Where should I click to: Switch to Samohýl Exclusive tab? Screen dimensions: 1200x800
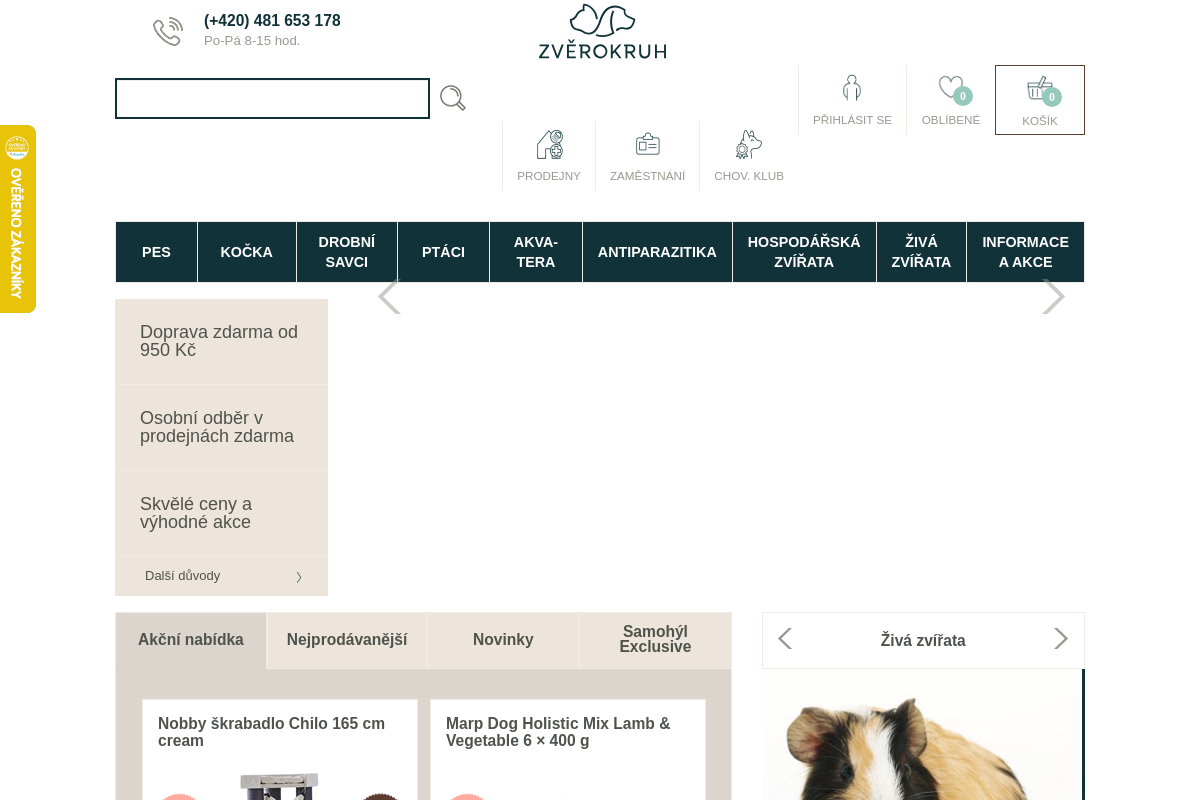pos(655,640)
